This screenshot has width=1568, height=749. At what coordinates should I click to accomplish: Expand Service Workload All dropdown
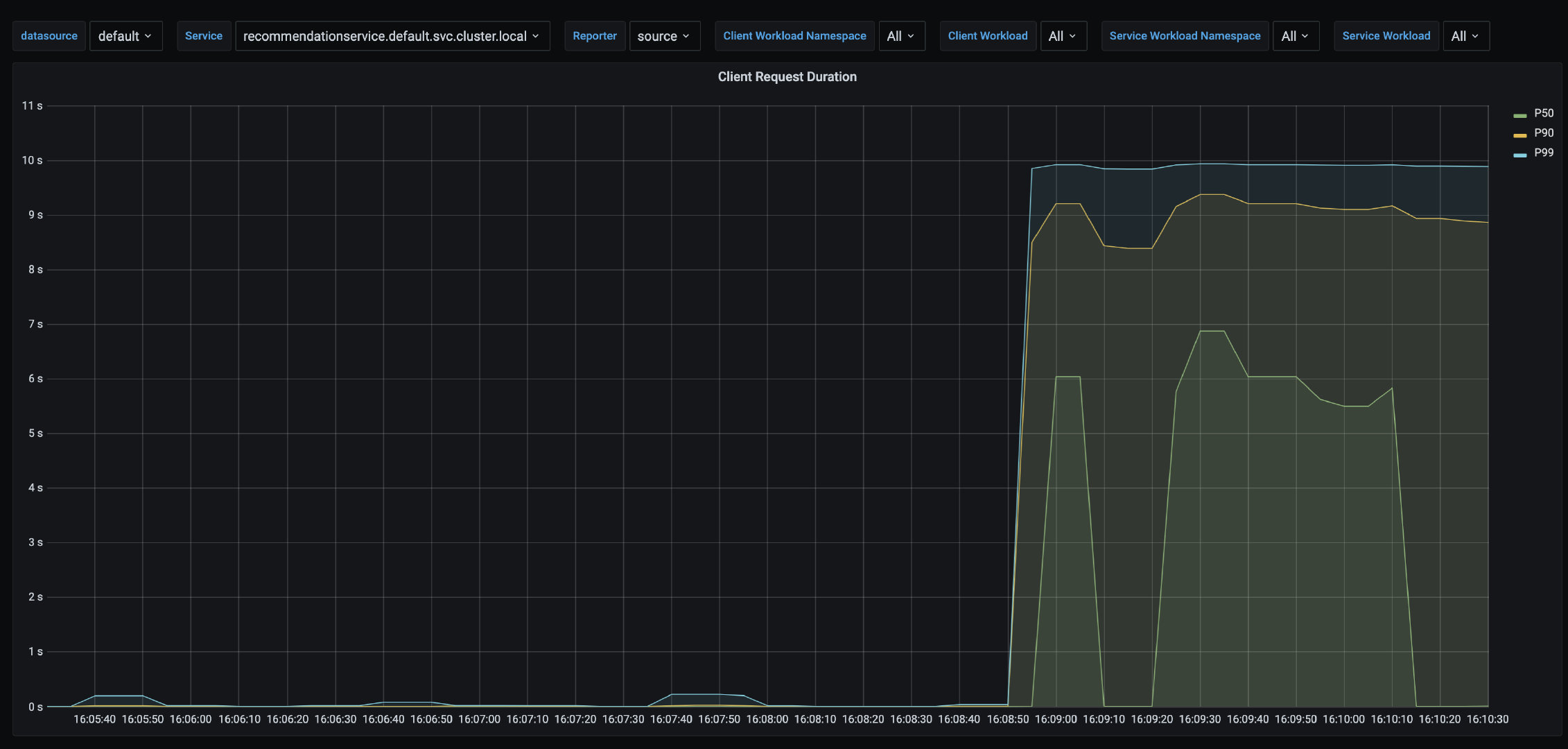click(x=1465, y=36)
